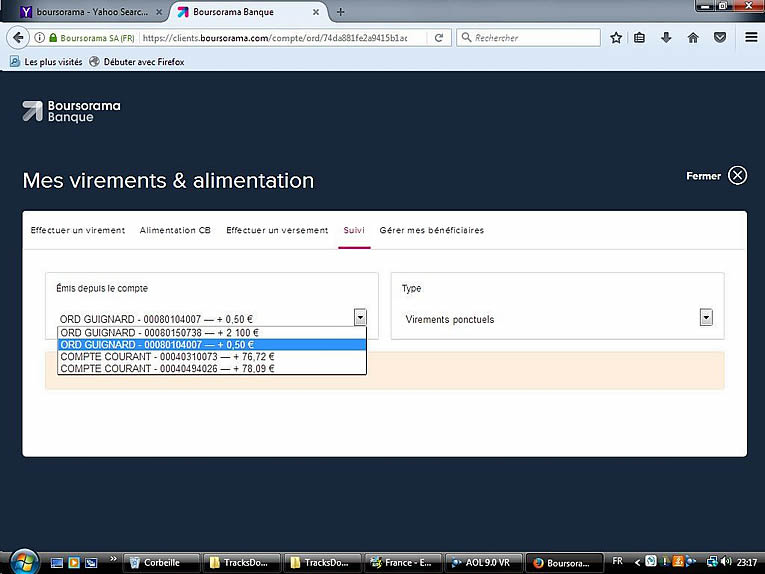Open the Firefox hamburger menu
Image resolution: width=765 pixels, height=574 pixels.
[751, 38]
